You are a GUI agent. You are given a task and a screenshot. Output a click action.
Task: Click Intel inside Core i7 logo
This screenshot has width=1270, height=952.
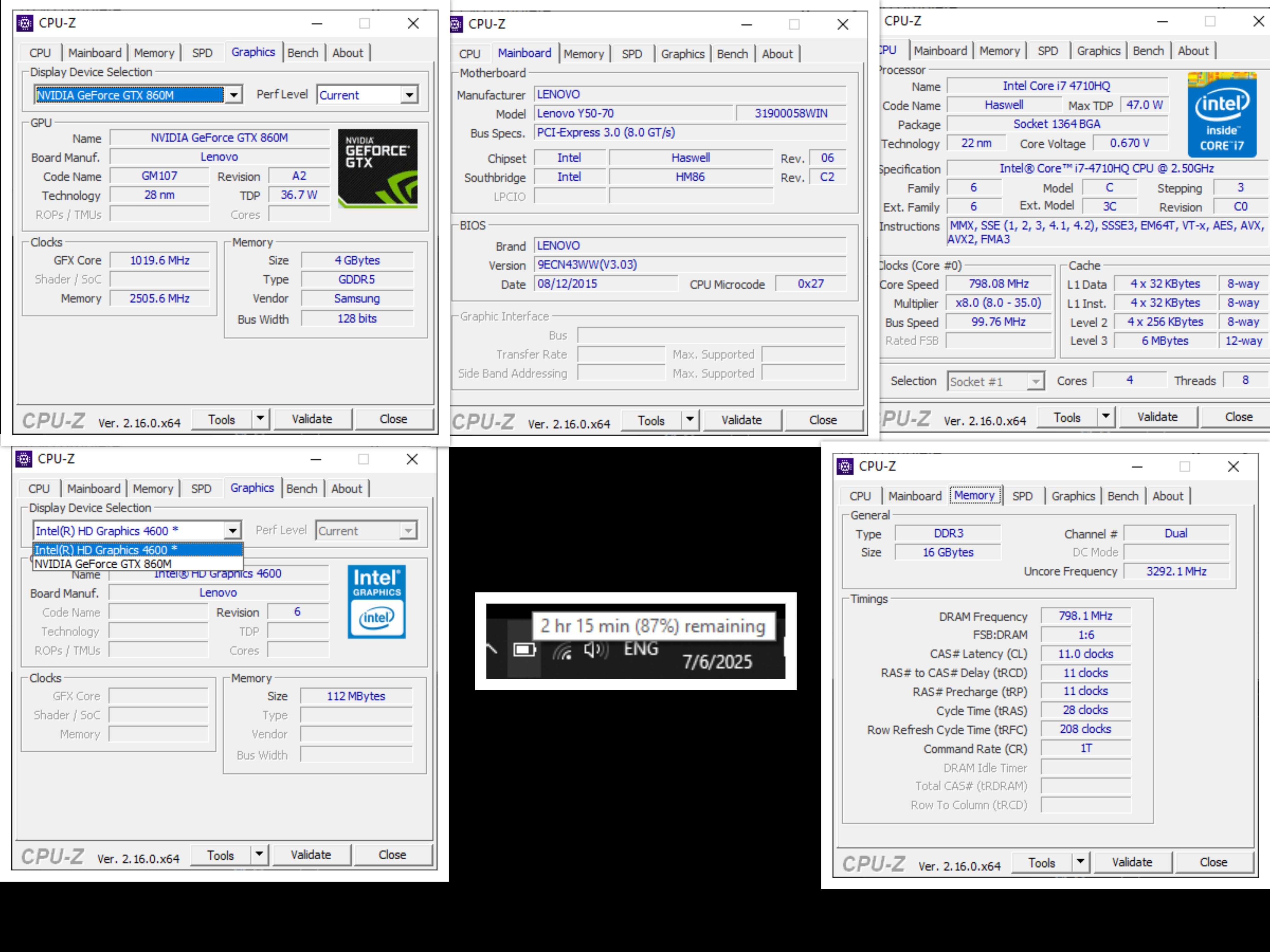(1222, 115)
